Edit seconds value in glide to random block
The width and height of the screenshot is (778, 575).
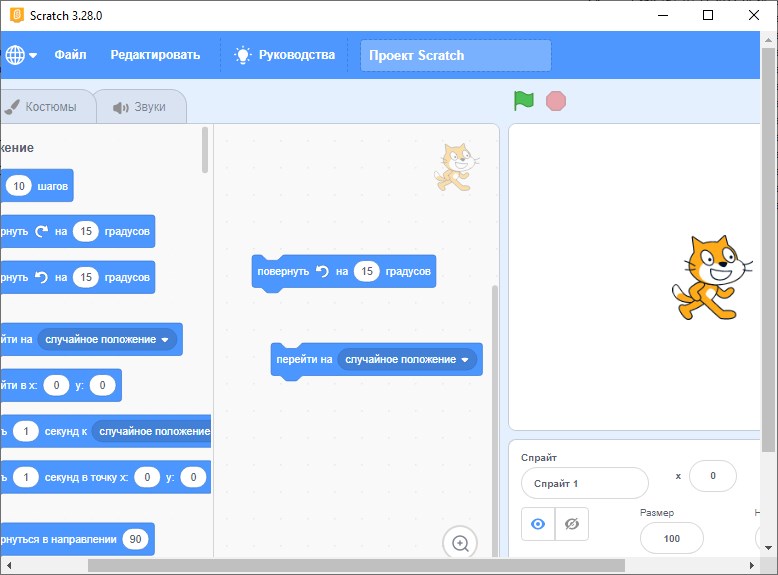pos(26,431)
